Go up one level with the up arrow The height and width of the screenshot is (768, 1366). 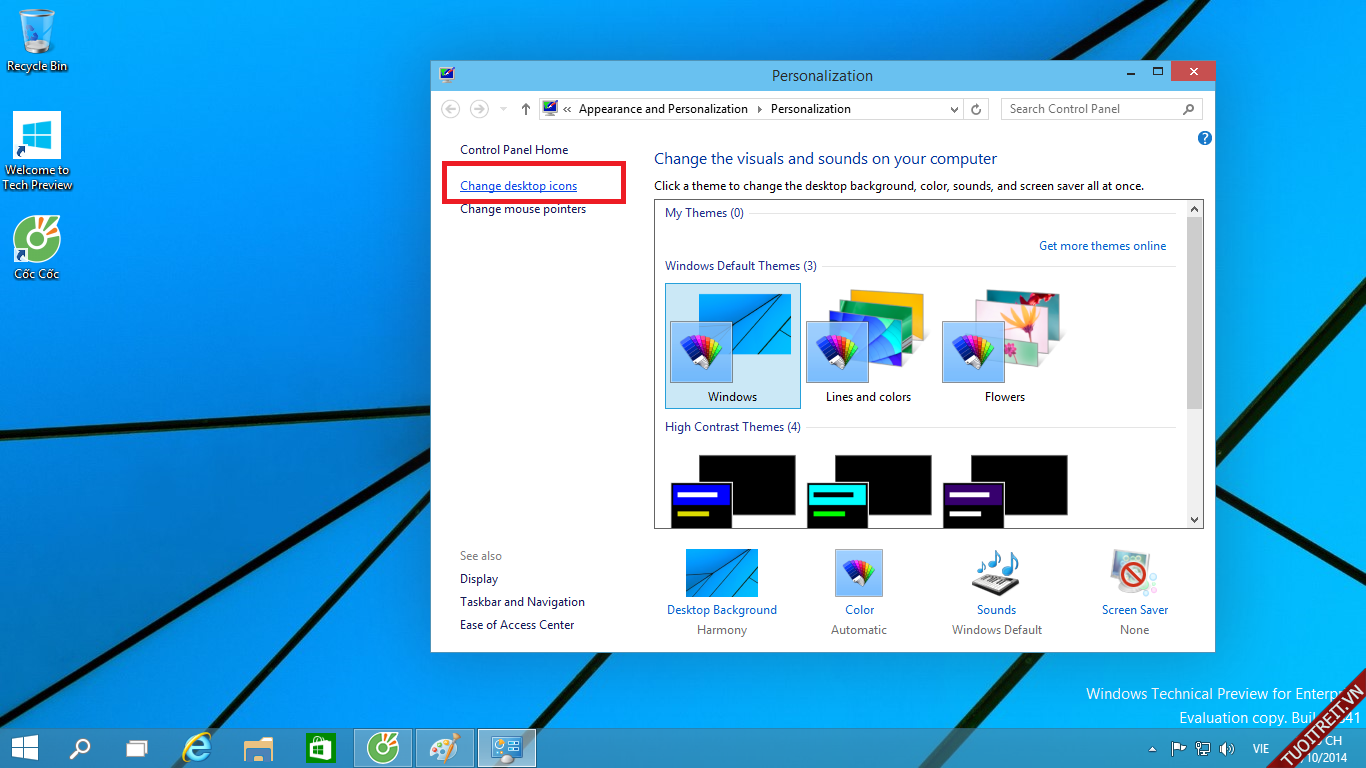click(x=526, y=109)
